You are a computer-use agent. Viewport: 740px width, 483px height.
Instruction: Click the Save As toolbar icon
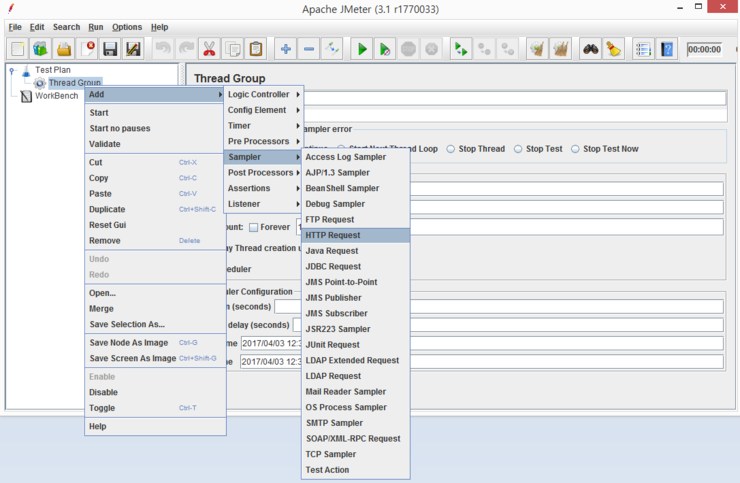click(133, 49)
